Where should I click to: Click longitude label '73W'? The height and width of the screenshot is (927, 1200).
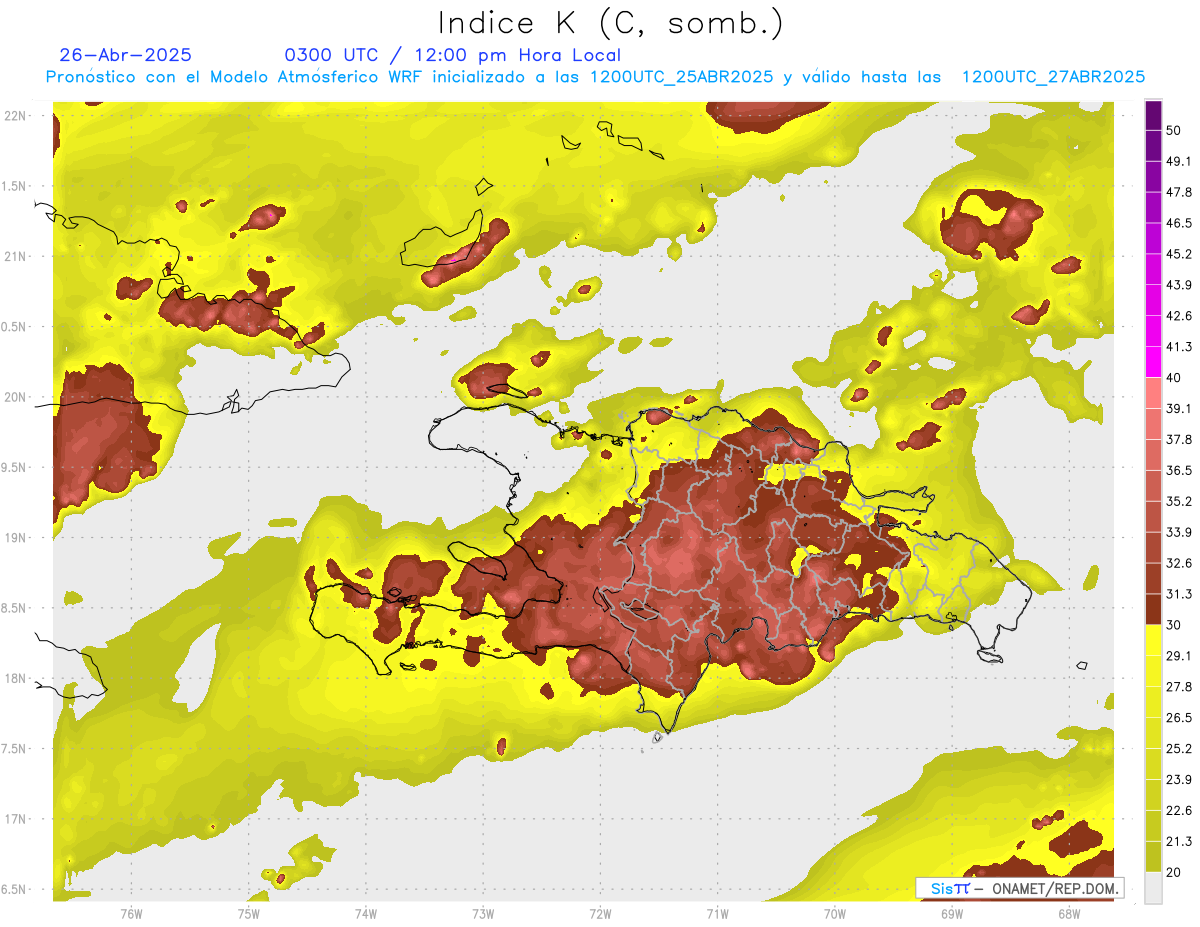click(483, 914)
